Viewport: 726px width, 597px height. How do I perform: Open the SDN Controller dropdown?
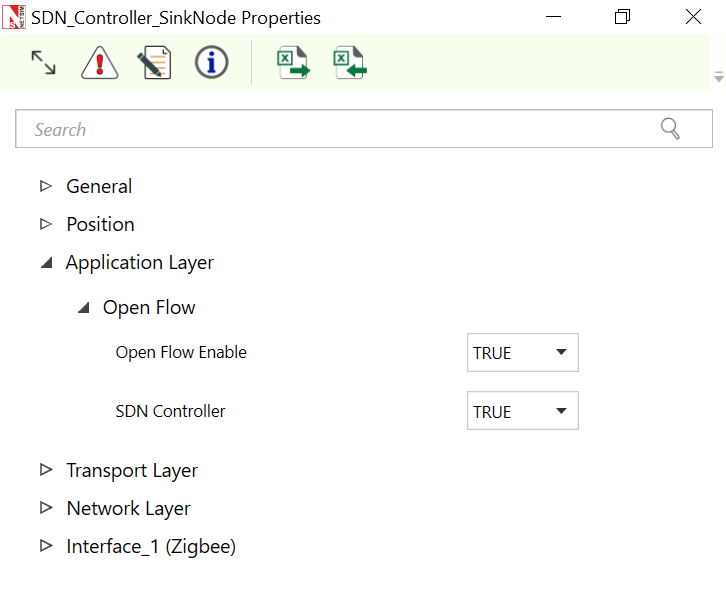[522, 412]
